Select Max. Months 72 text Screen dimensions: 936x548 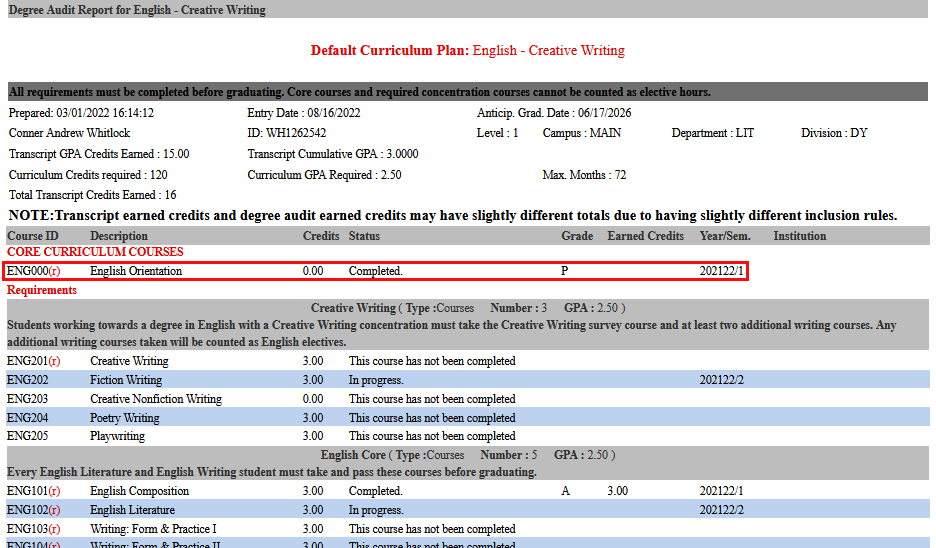(x=584, y=175)
